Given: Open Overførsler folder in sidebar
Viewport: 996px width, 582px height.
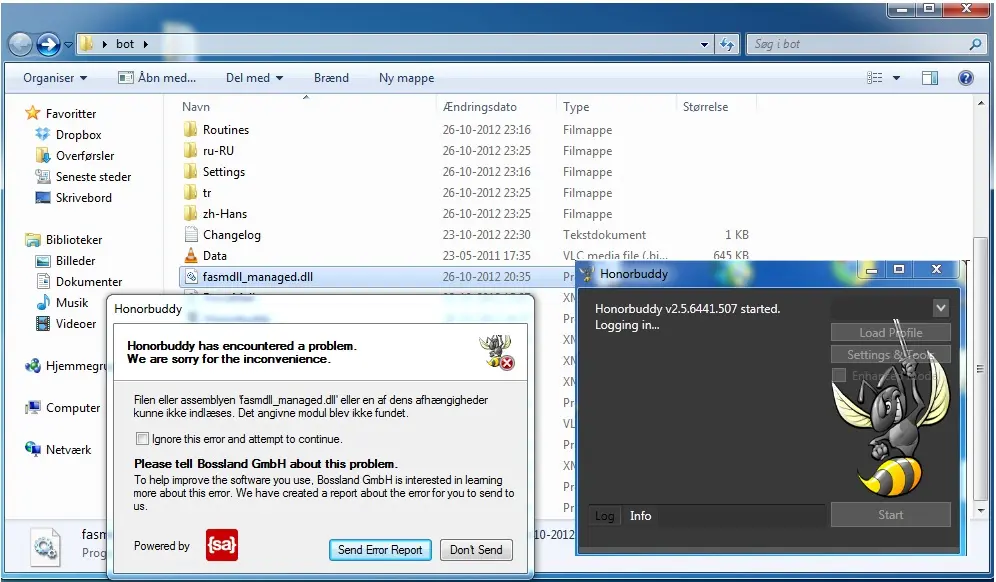Looking at the screenshot, I should pos(75,156).
